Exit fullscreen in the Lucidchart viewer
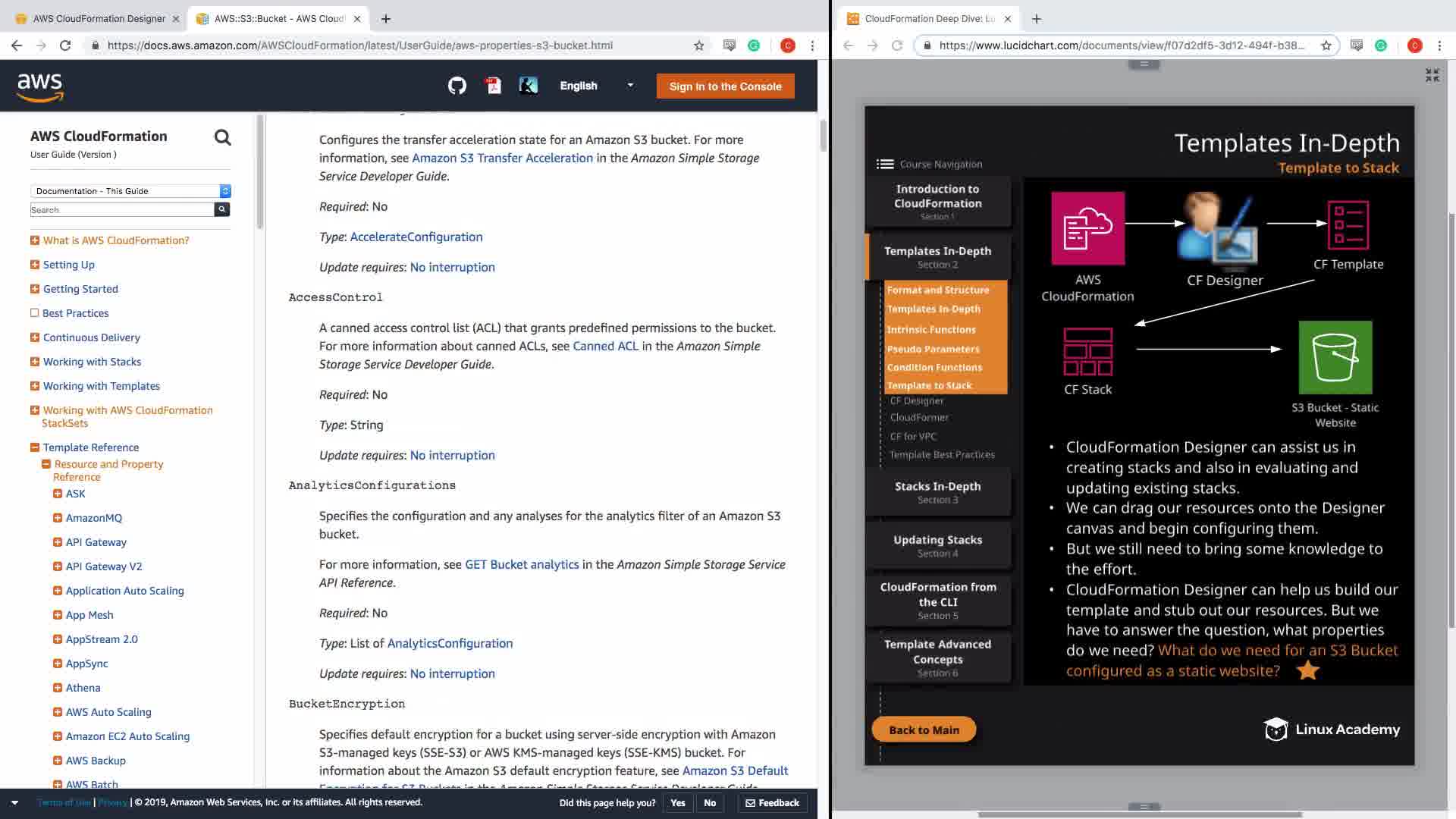1456x819 pixels. point(1432,75)
